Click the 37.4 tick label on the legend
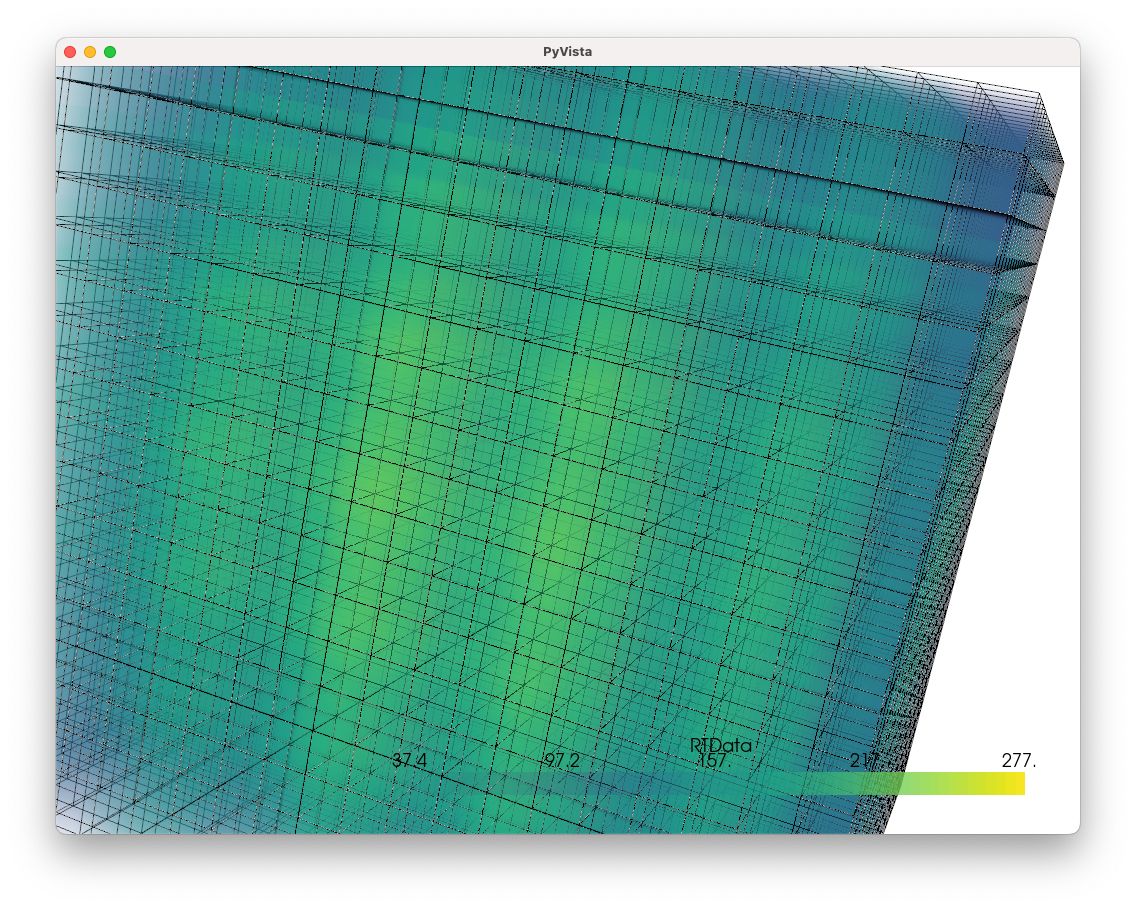The width and height of the screenshot is (1136, 908). coord(409,761)
